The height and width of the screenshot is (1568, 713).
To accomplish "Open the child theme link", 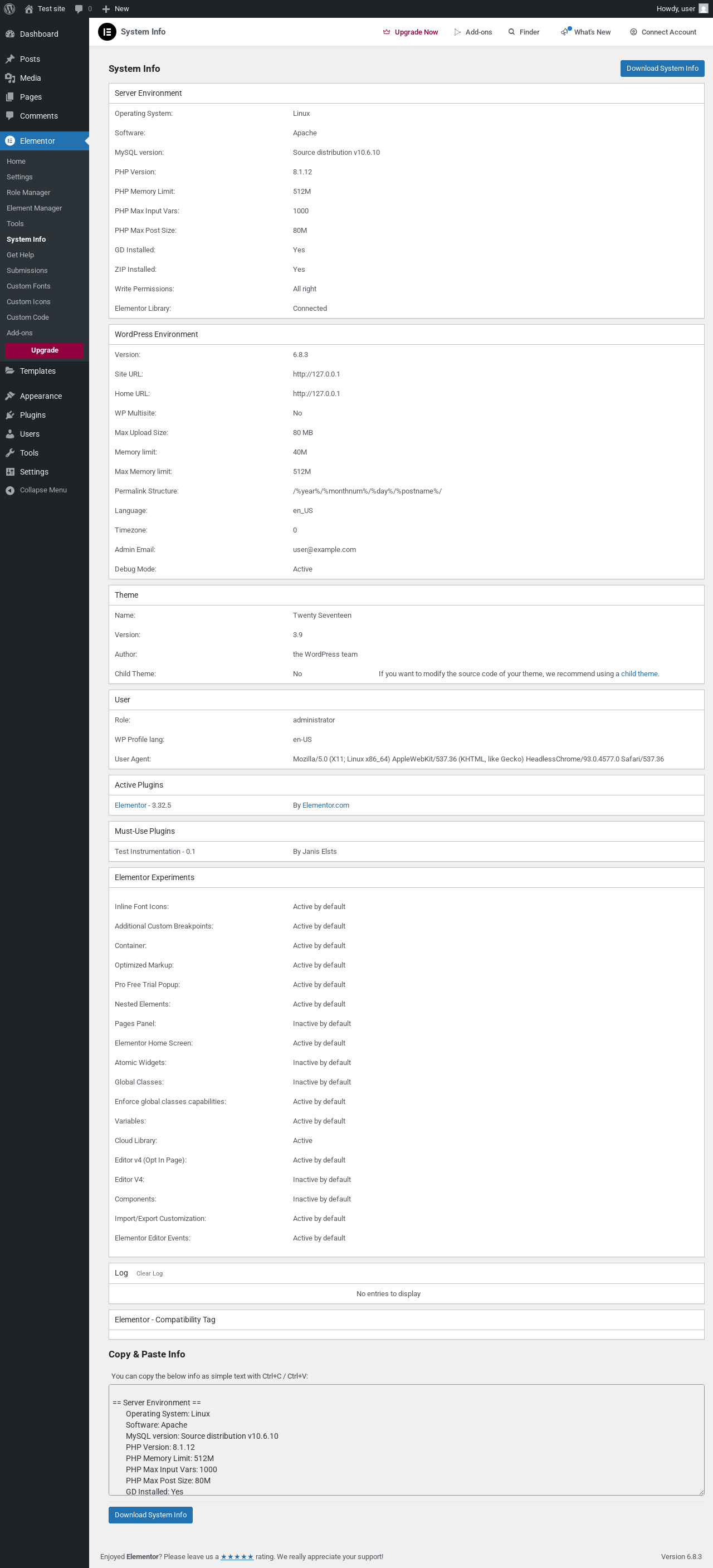I will (639, 674).
